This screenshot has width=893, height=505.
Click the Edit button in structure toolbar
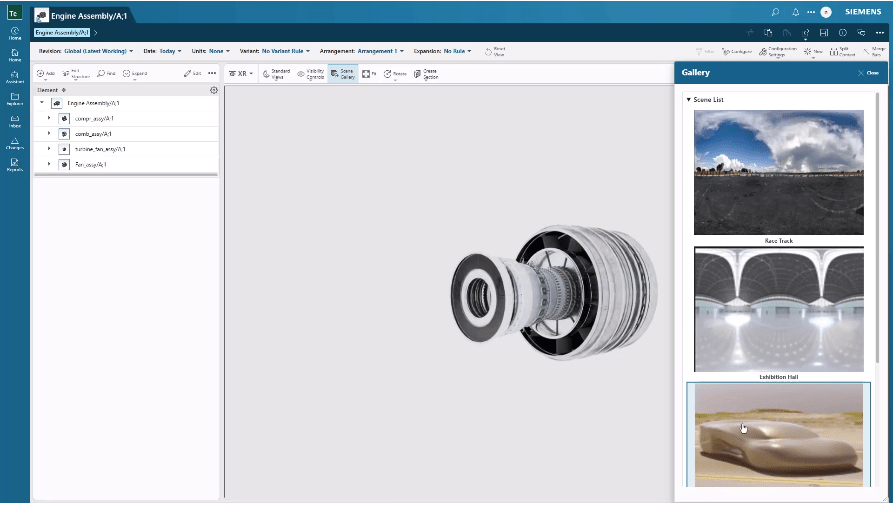coord(192,73)
